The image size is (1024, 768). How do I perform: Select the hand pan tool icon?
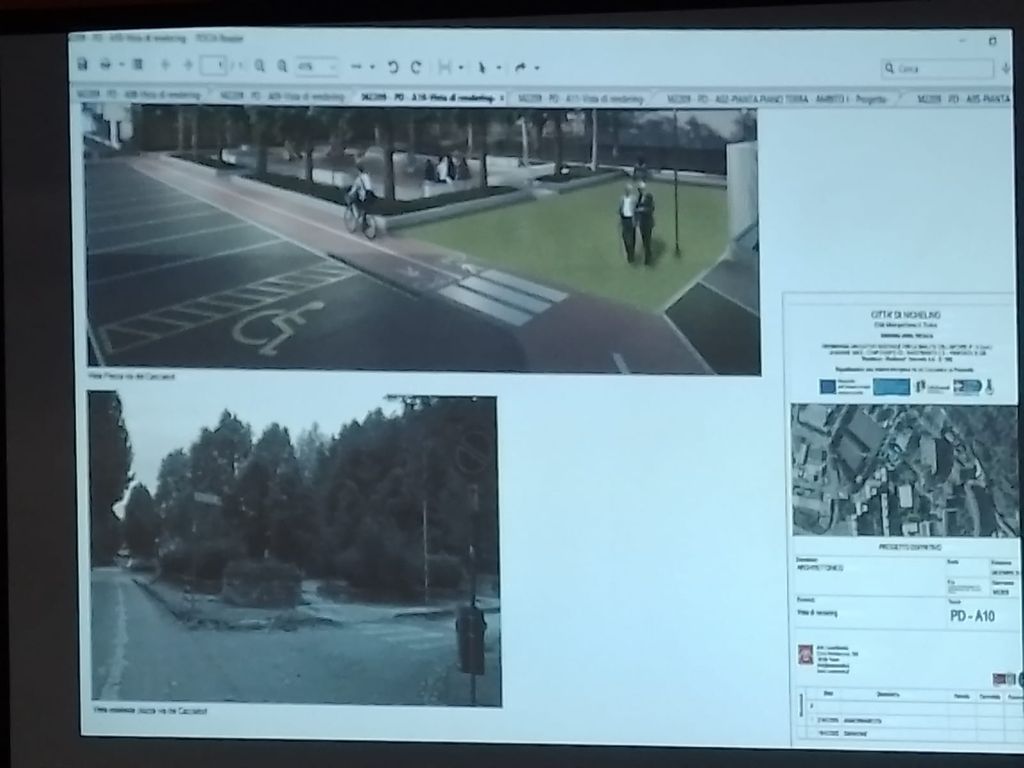tap(483, 67)
